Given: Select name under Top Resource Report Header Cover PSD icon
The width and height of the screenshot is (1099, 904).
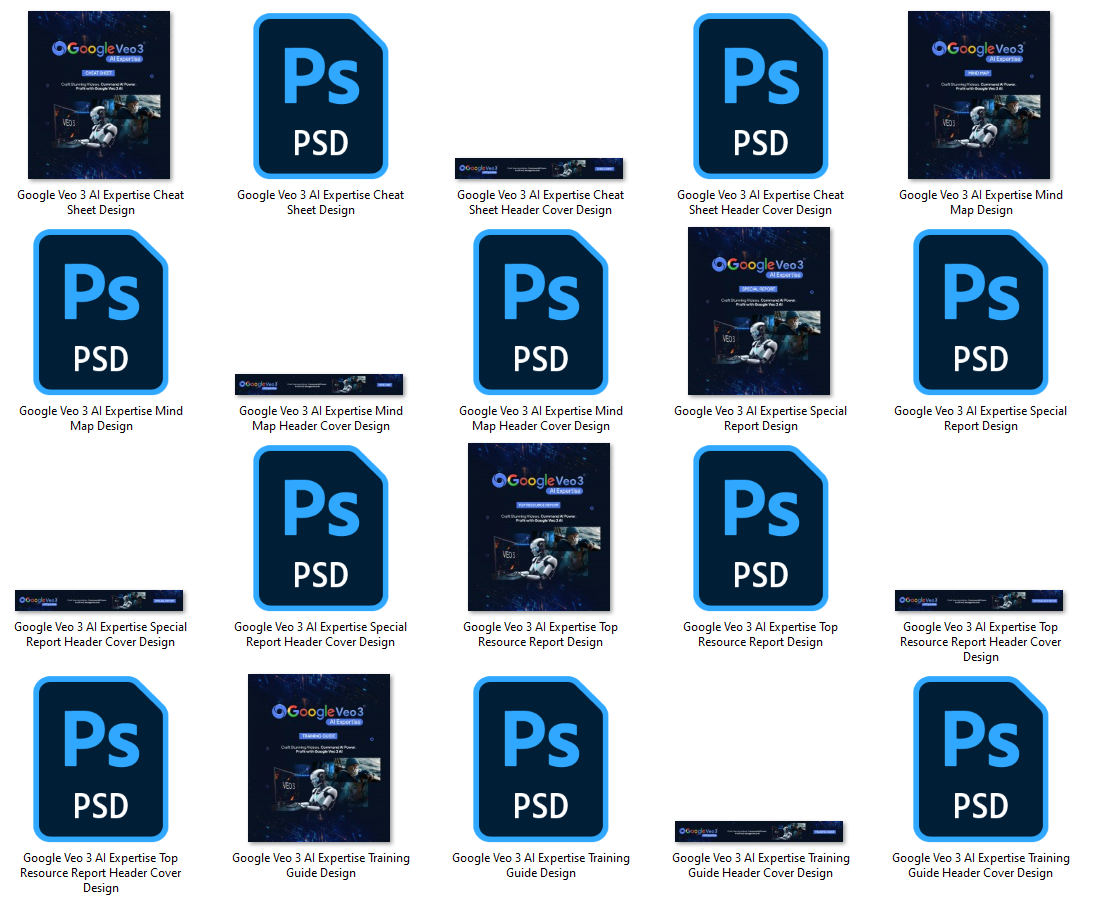Looking at the screenshot, I should (x=101, y=872).
